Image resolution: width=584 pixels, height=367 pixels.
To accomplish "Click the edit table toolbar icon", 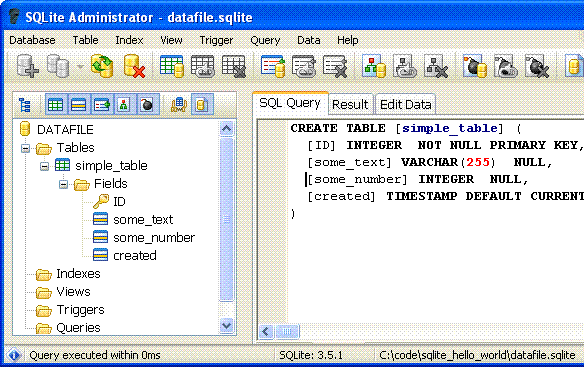I will 203,66.
